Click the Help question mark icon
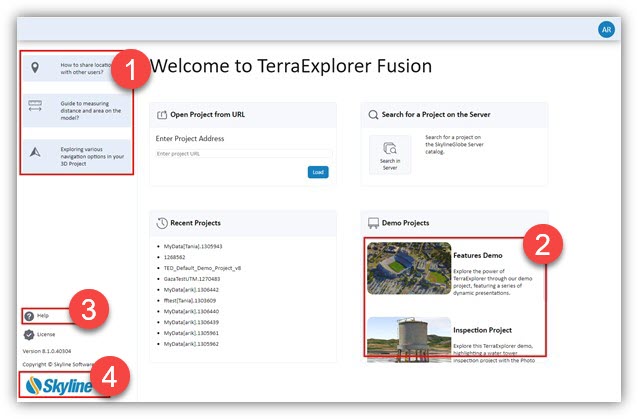This screenshot has width=638, height=419. point(29,315)
